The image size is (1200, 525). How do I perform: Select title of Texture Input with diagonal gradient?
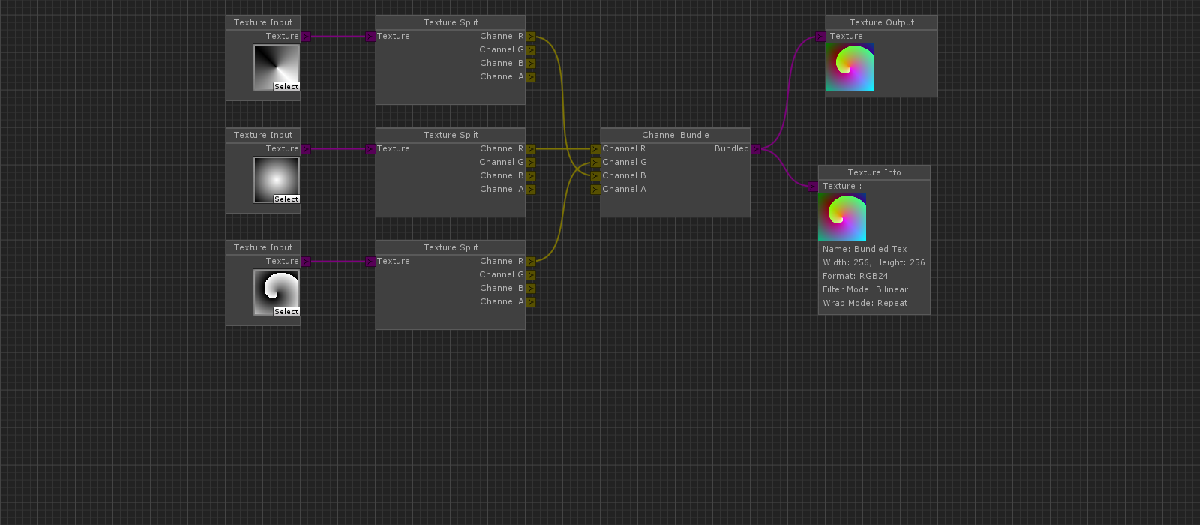pos(263,22)
